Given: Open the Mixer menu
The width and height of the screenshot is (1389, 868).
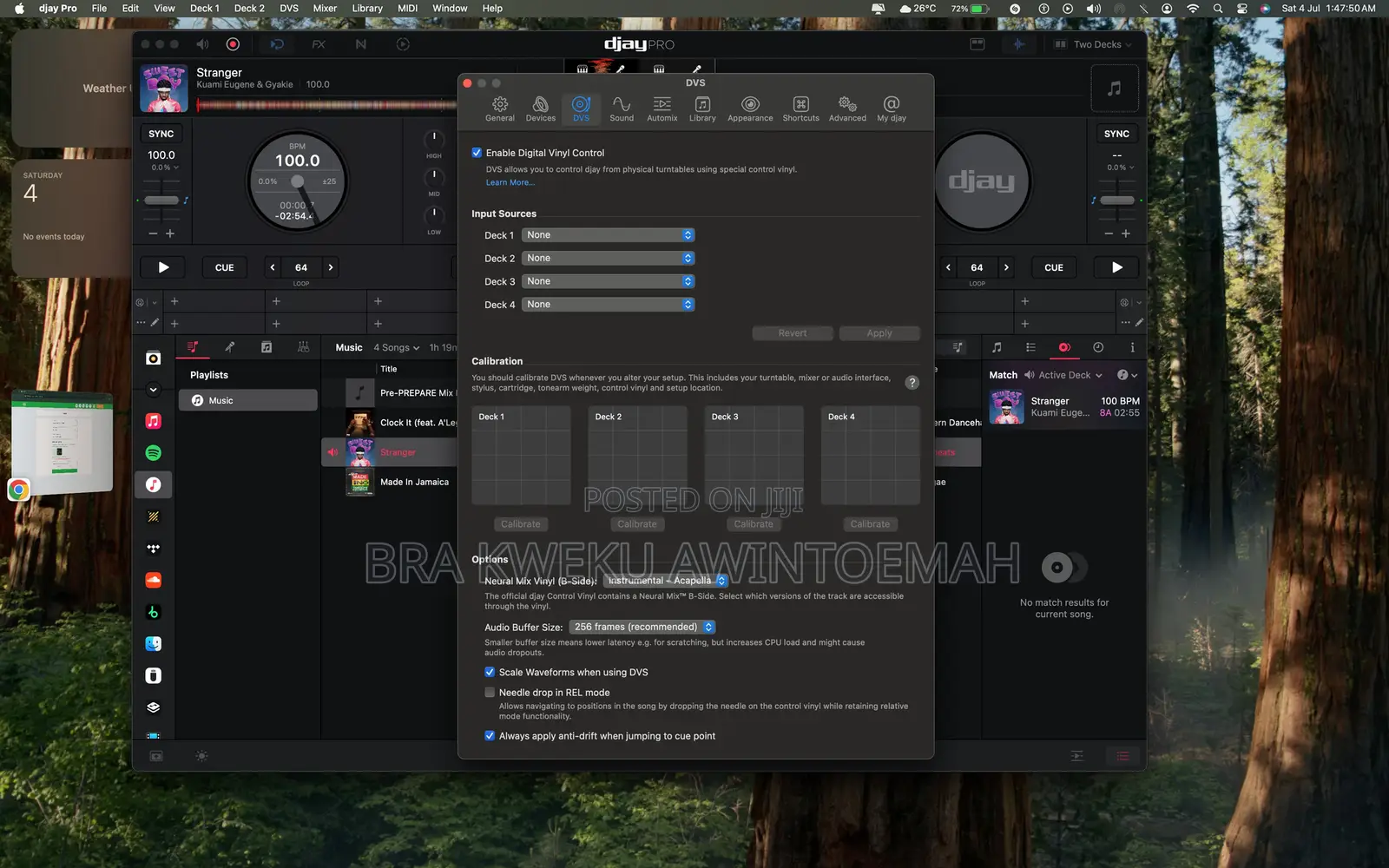Looking at the screenshot, I should point(325,8).
